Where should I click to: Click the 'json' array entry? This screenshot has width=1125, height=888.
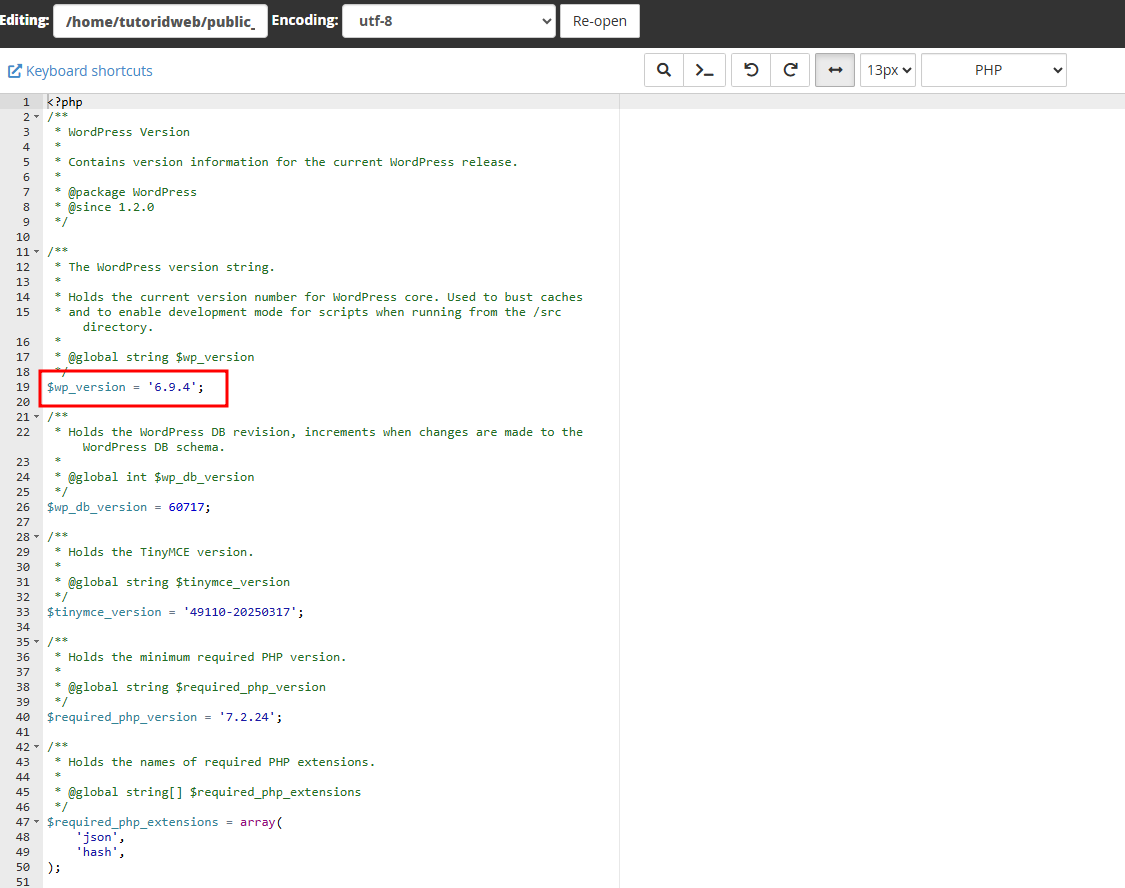click(97, 837)
